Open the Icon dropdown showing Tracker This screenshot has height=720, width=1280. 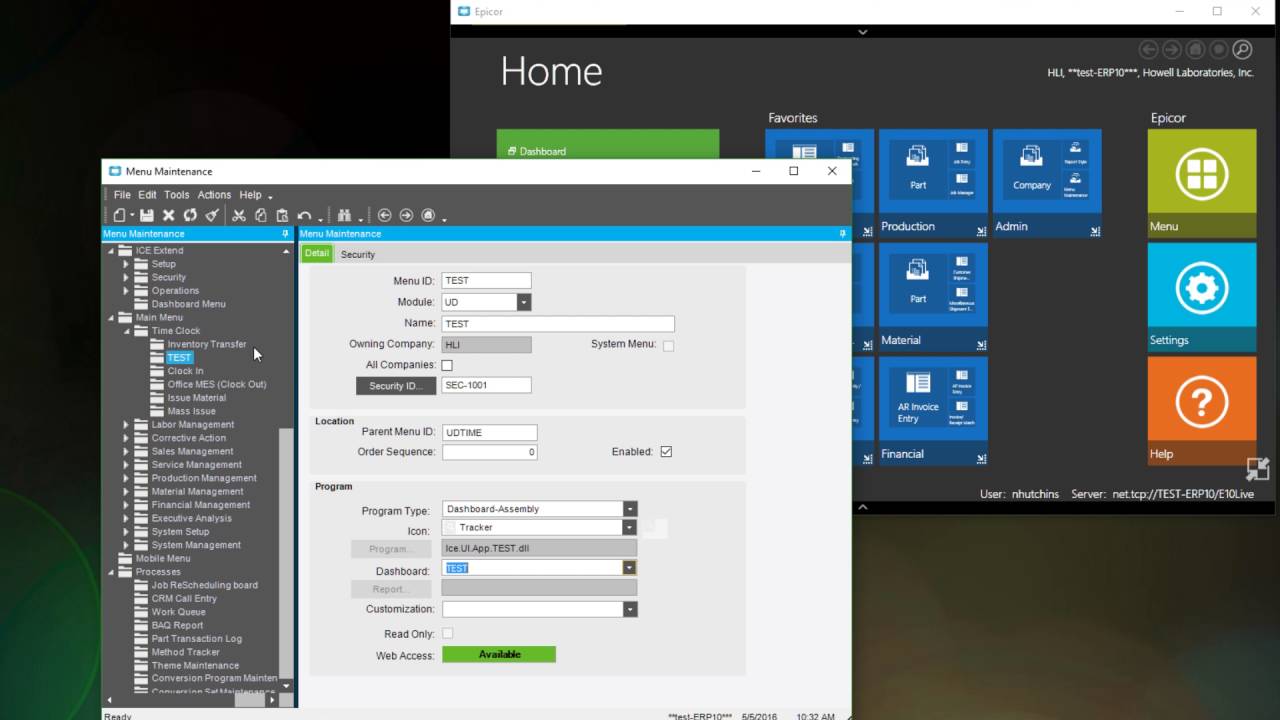pyautogui.click(x=629, y=527)
